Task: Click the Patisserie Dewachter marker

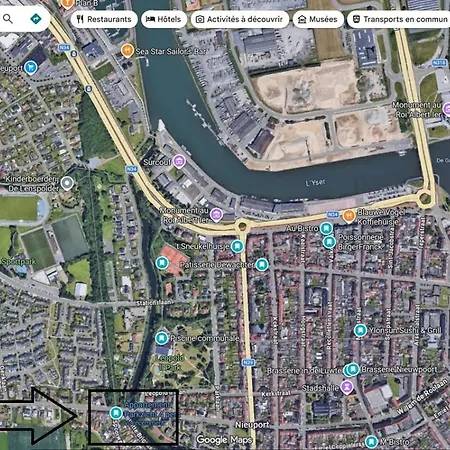Action: click(x=262, y=264)
